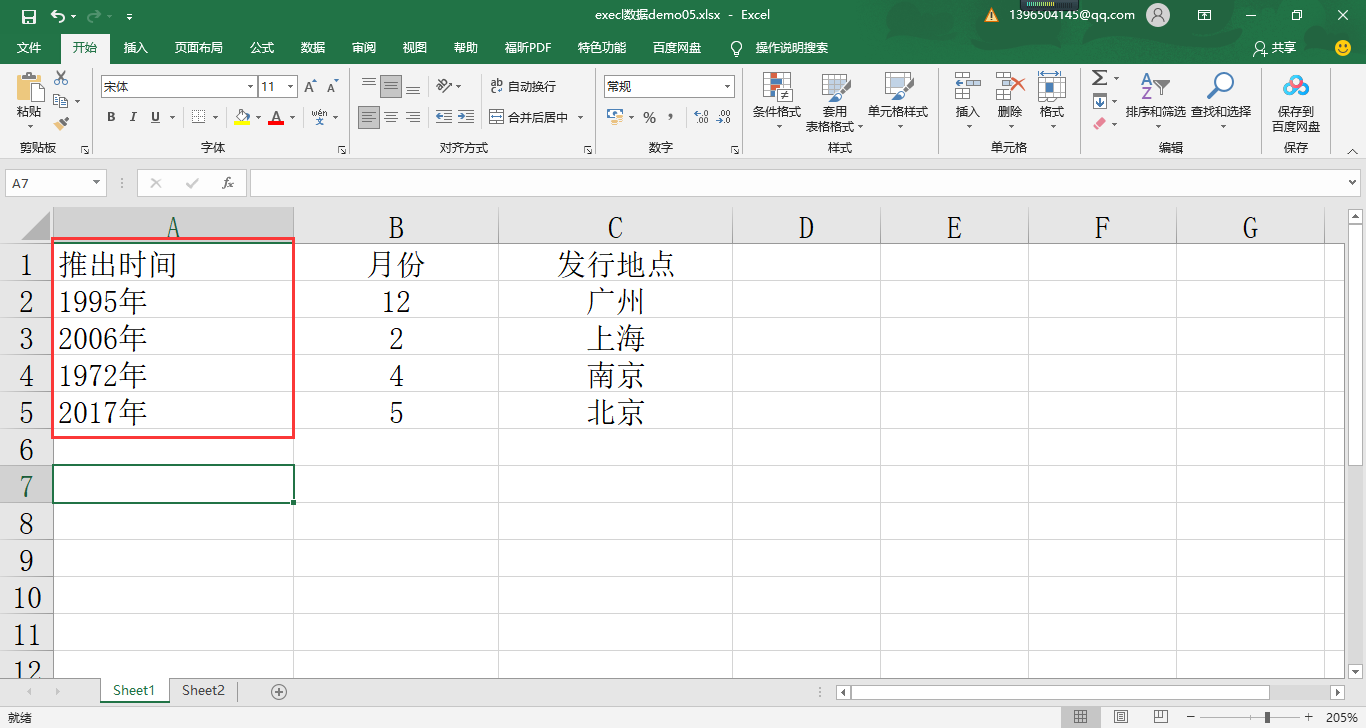Toggle bold formatting

[x=111, y=117]
